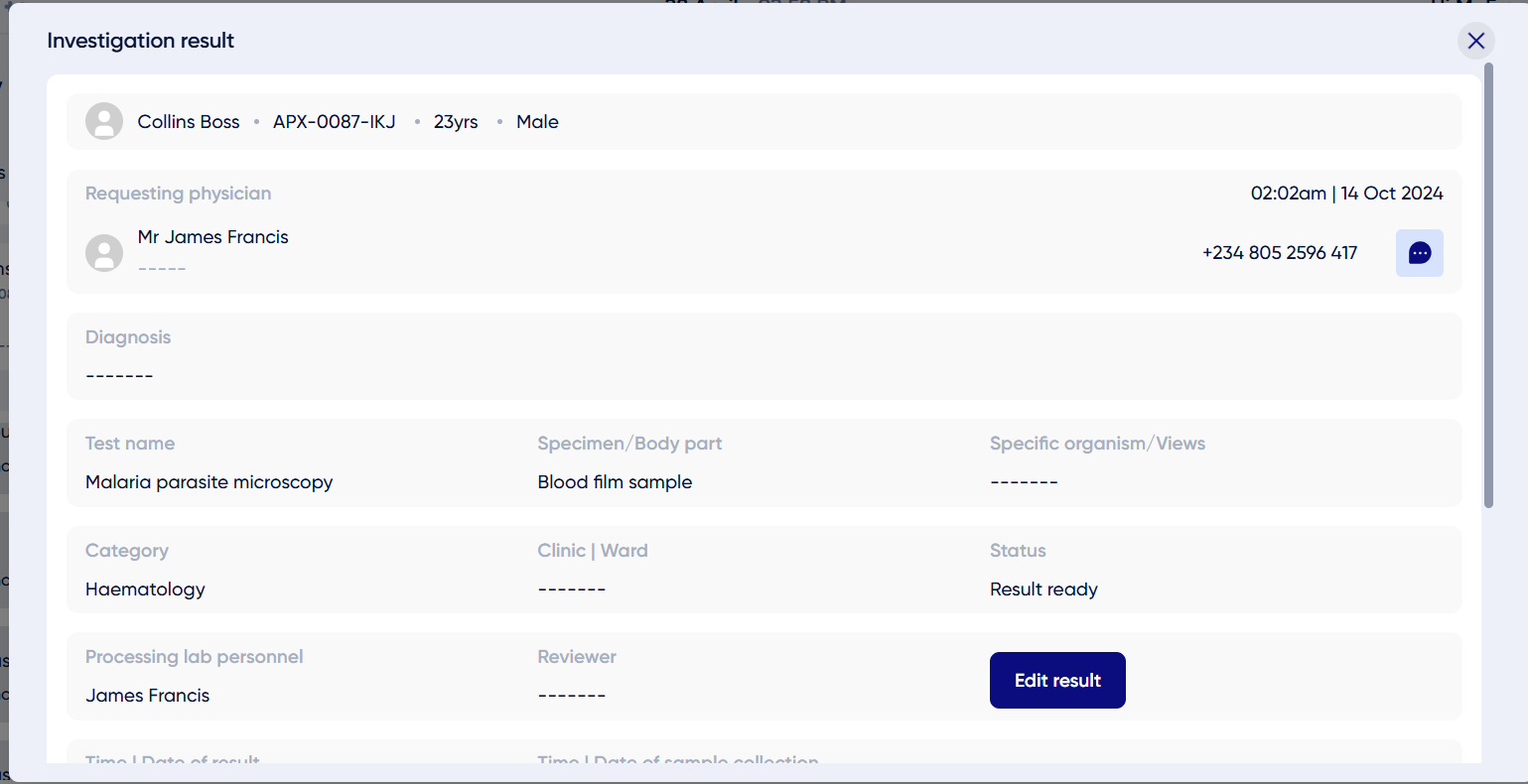The image size is (1528, 784).
Task: Click the Reviewer label
Action: (x=577, y=657)
